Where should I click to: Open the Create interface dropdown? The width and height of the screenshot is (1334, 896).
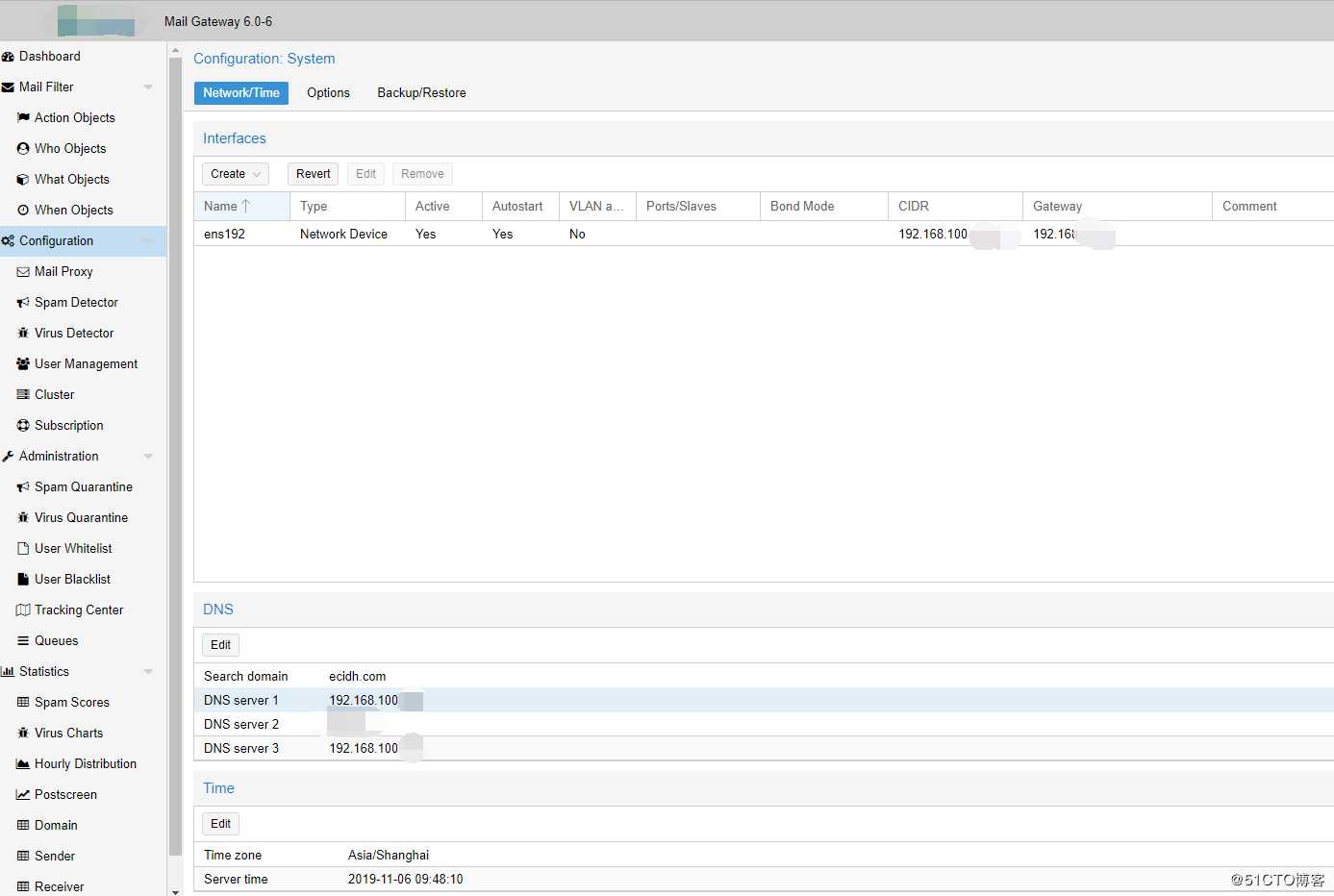pyautogui.click(x=236, y=174)
